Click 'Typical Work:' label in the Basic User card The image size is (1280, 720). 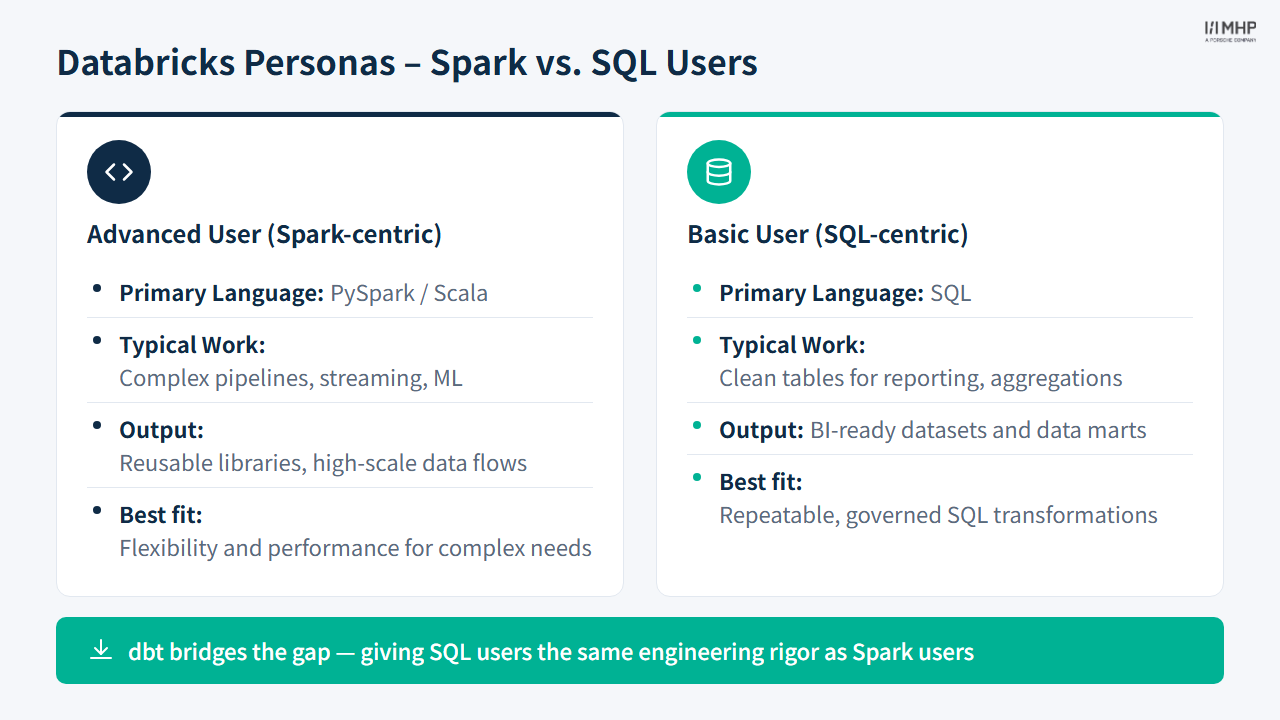point(792,345)
